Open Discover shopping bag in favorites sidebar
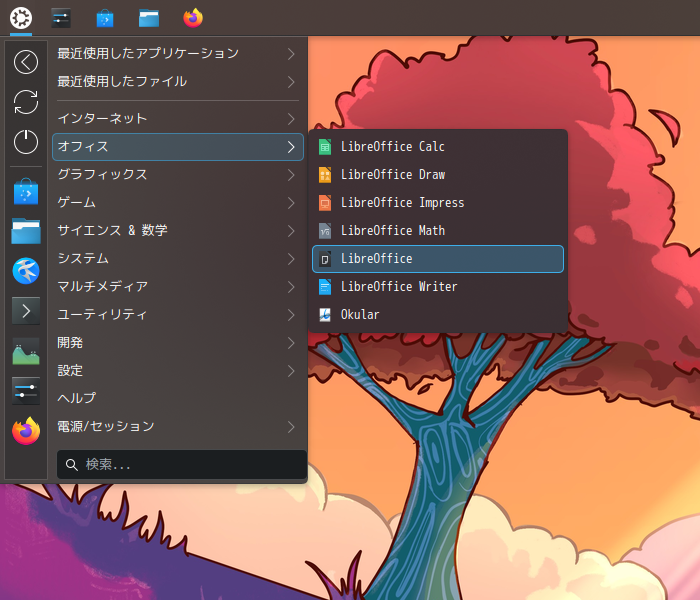The image size is (700, 600). click(26, 192)
